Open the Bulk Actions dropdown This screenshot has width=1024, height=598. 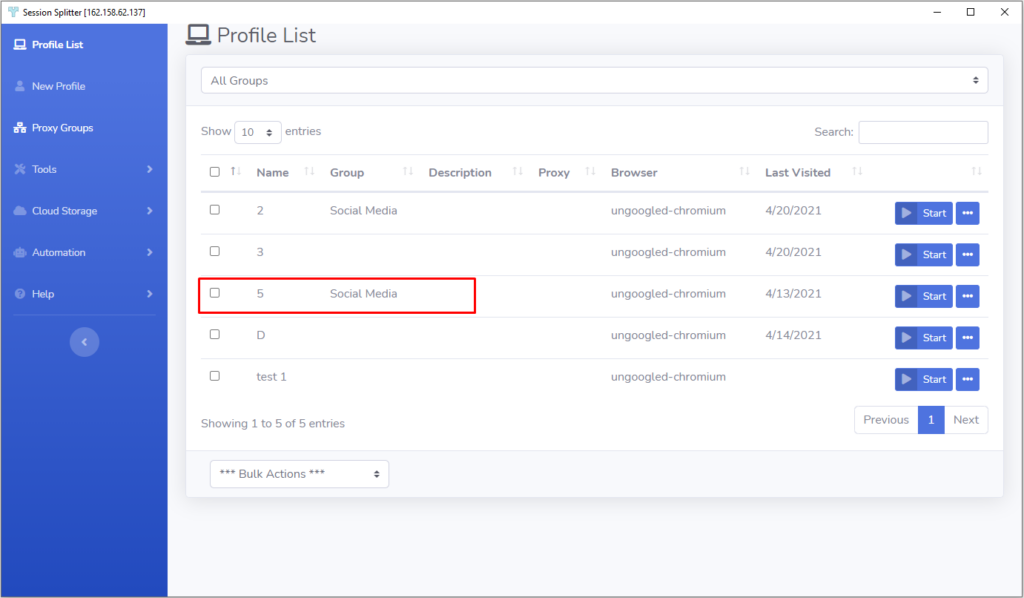(299, 474)
